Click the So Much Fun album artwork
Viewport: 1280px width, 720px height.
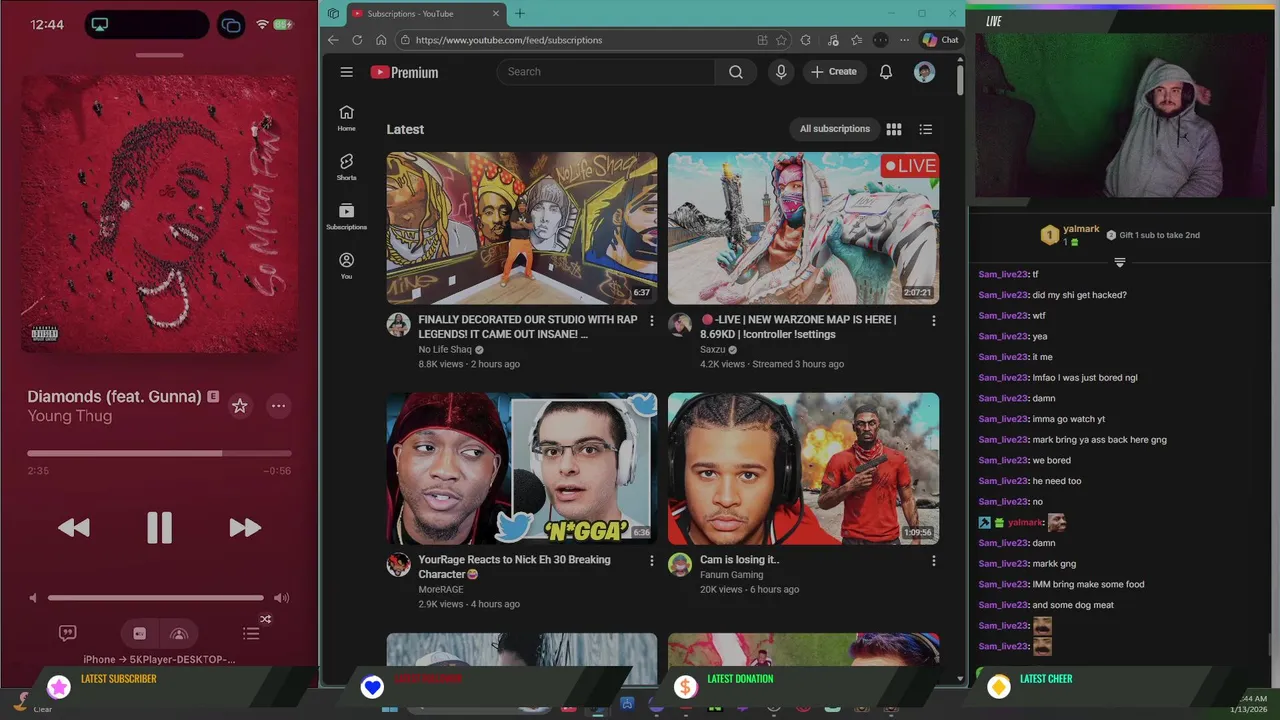click(159, 214)
